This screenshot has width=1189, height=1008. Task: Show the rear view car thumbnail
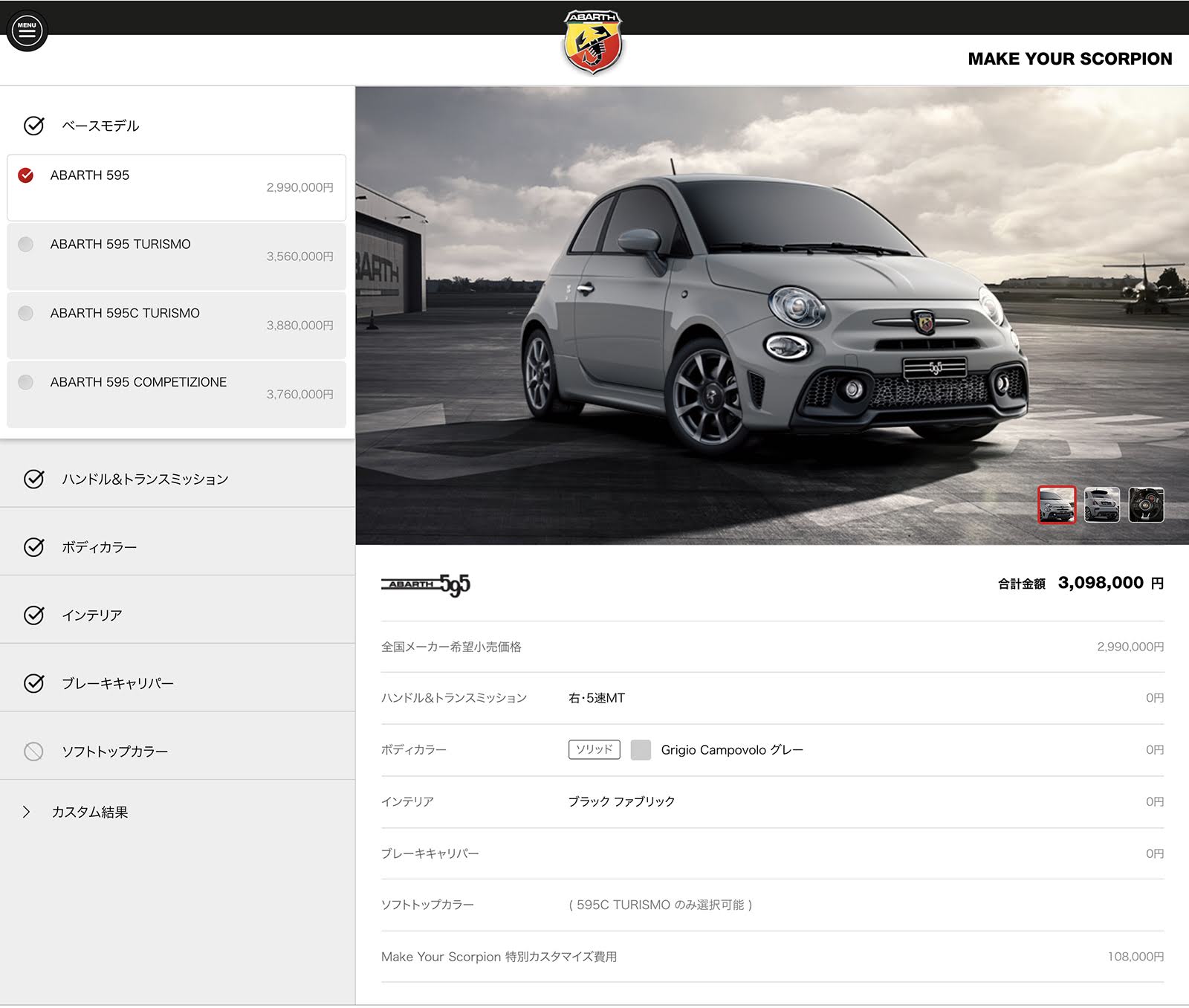tap(1101, 505)
